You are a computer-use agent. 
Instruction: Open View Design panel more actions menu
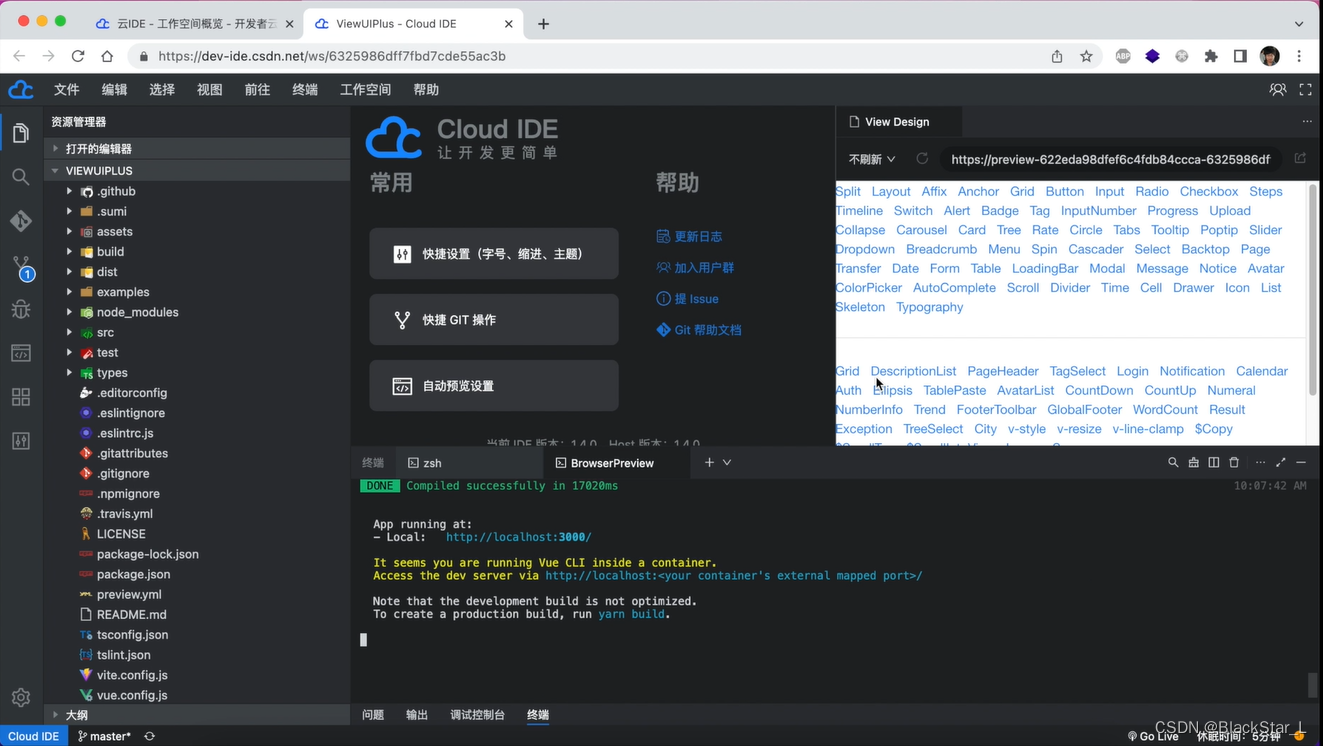pos(1307,122)
